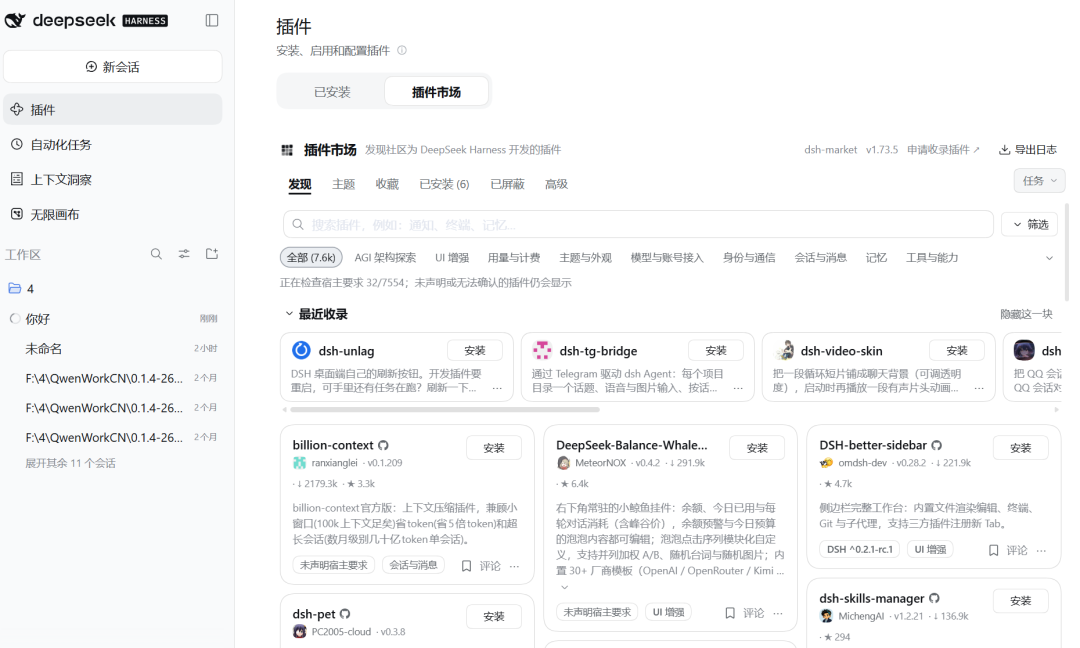Add a new workspace folder icon
Image resolution: width=1080 pixels, height=648 pixels.
(212, 254)
